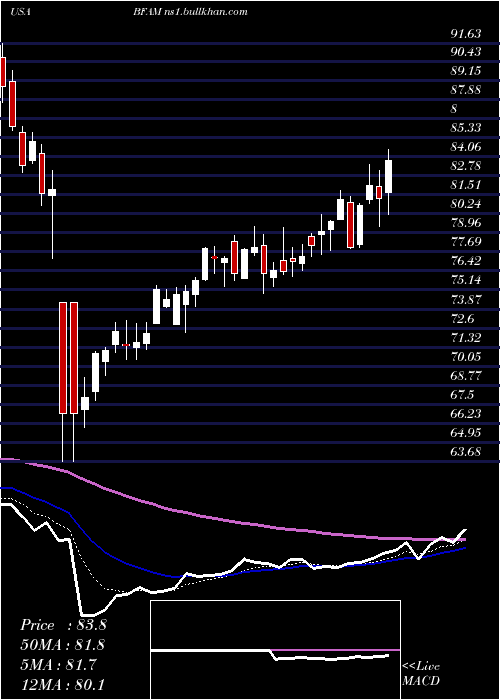Click the 82.78 price axis label
The image size is (500, 700).
[x=466, y=166]
